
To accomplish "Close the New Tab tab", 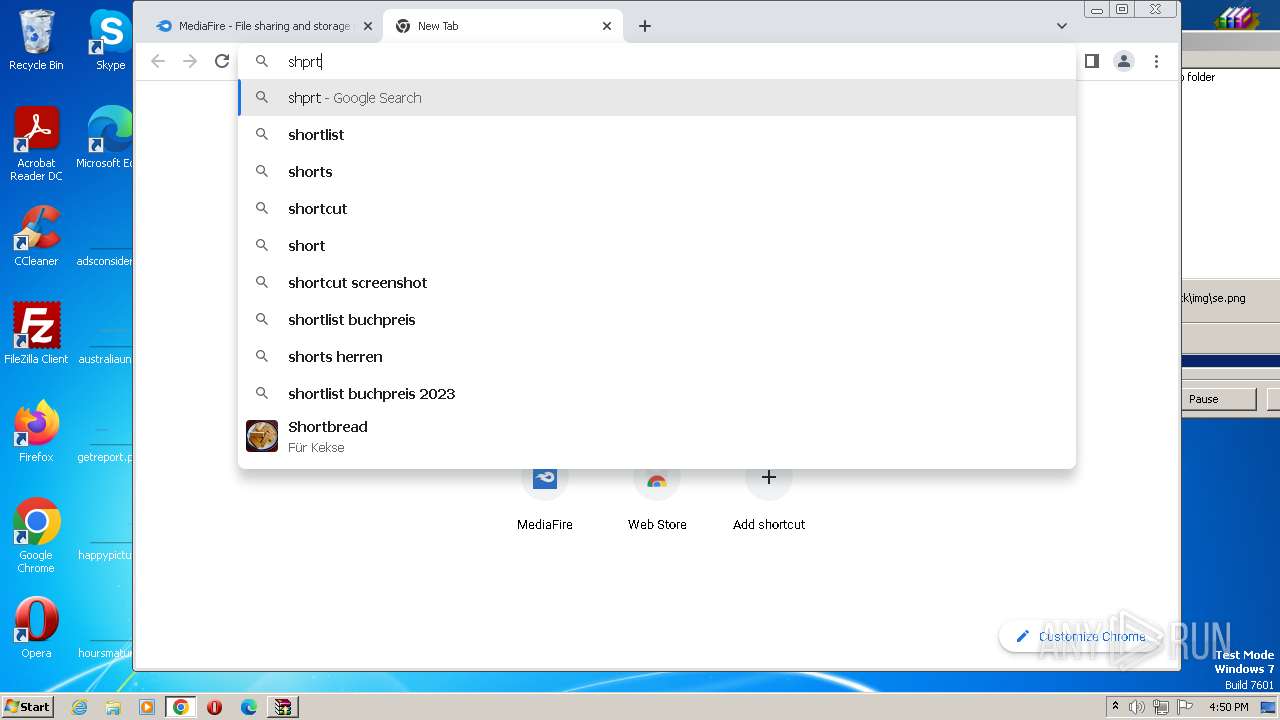I will [606, 26].
